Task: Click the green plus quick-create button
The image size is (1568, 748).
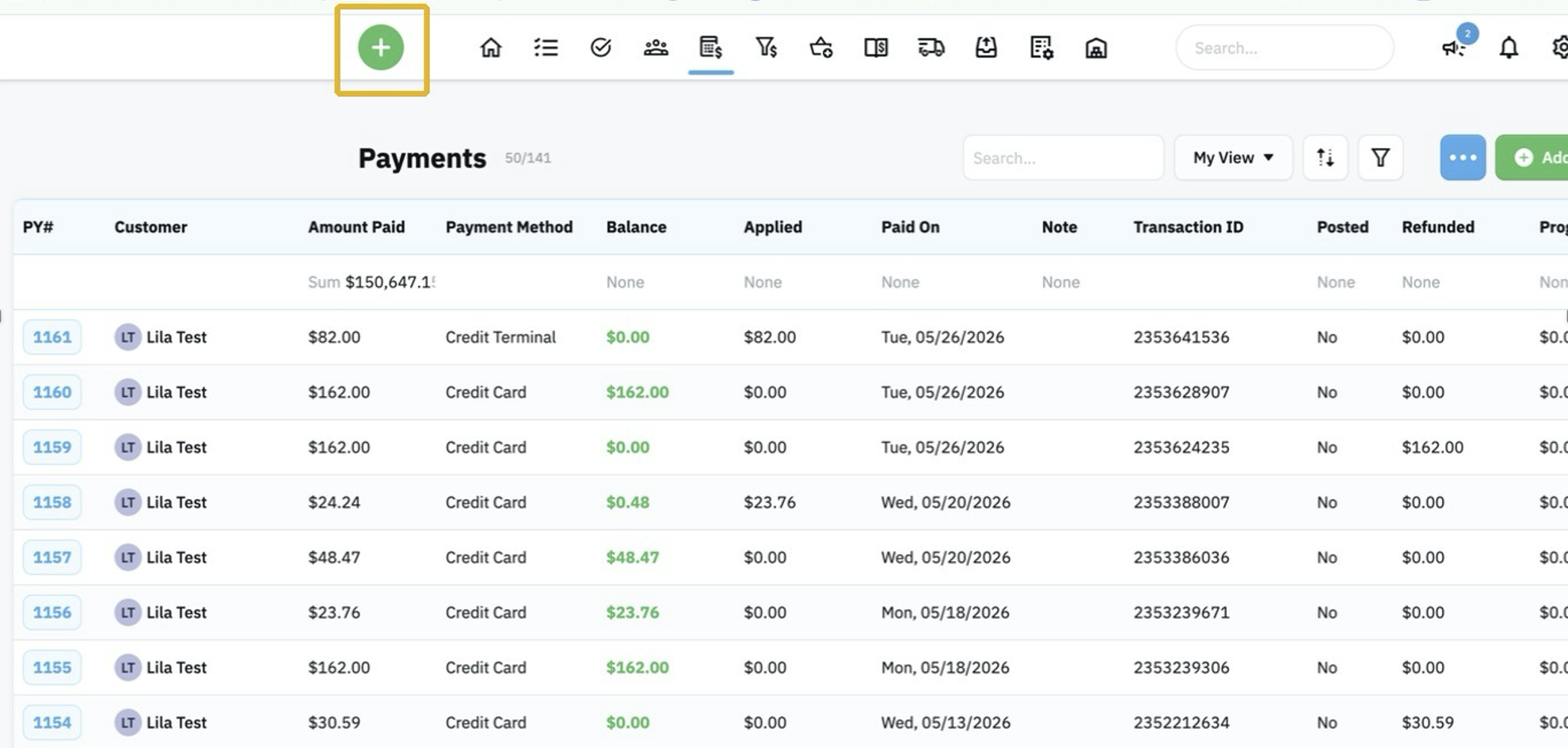Action: [x=381, y=48]
